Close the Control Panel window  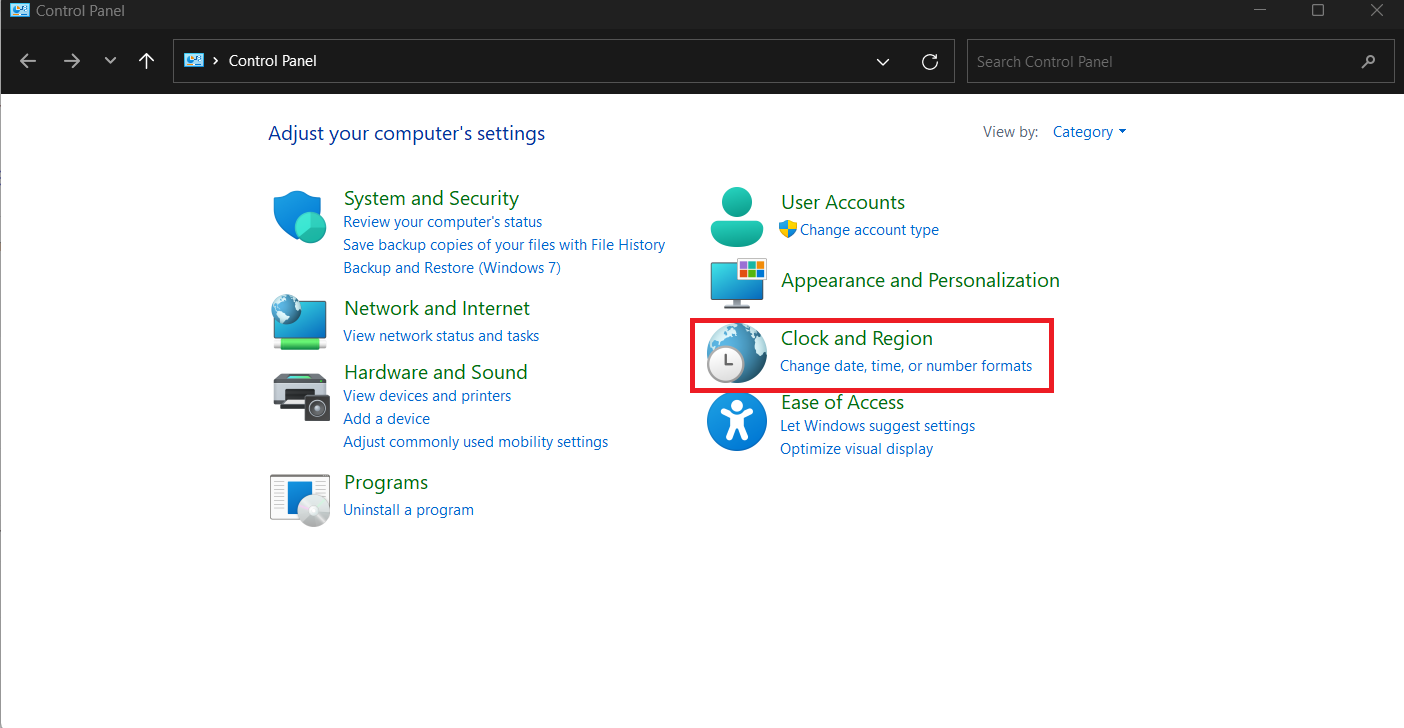(1377, 10)
